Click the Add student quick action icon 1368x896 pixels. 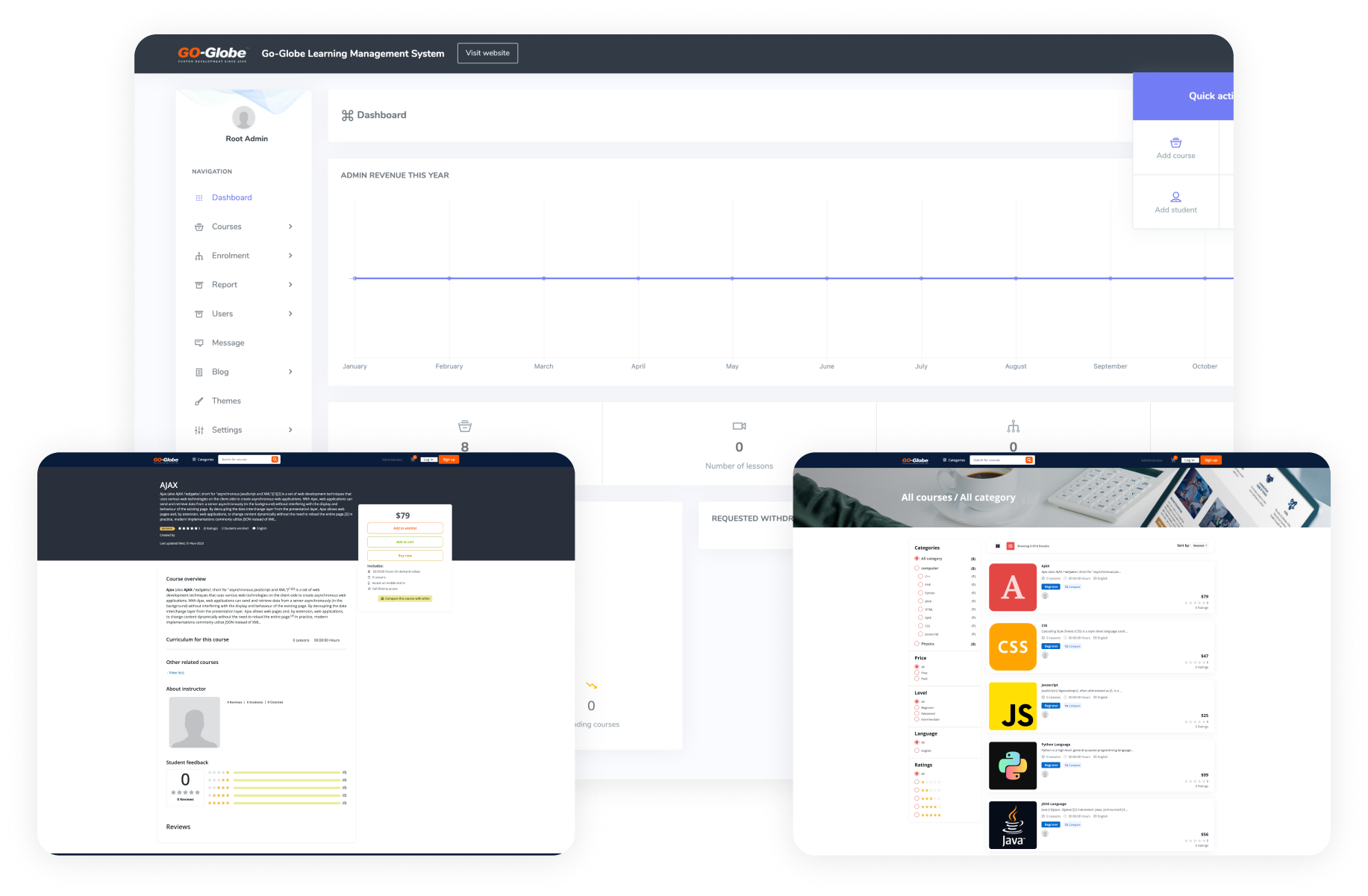(1175, 197)
